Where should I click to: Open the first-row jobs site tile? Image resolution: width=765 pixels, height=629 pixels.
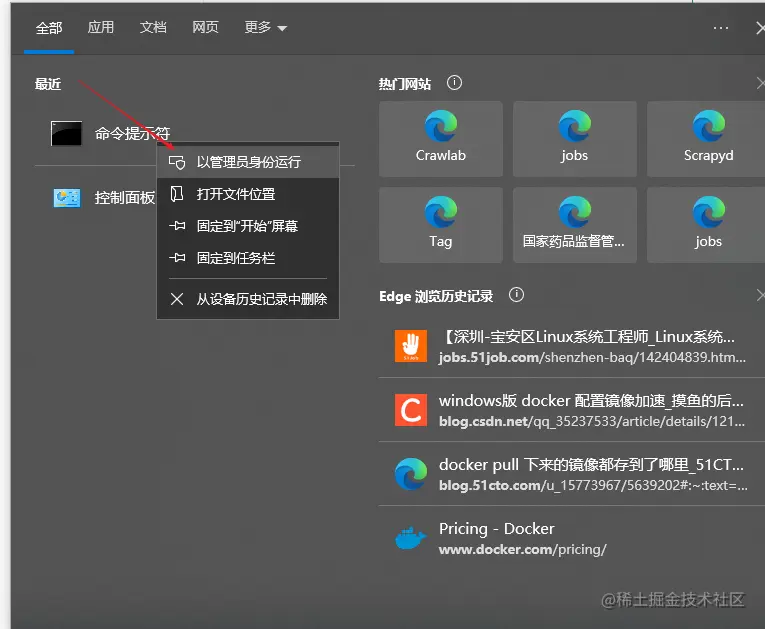[x=575, y=139]
